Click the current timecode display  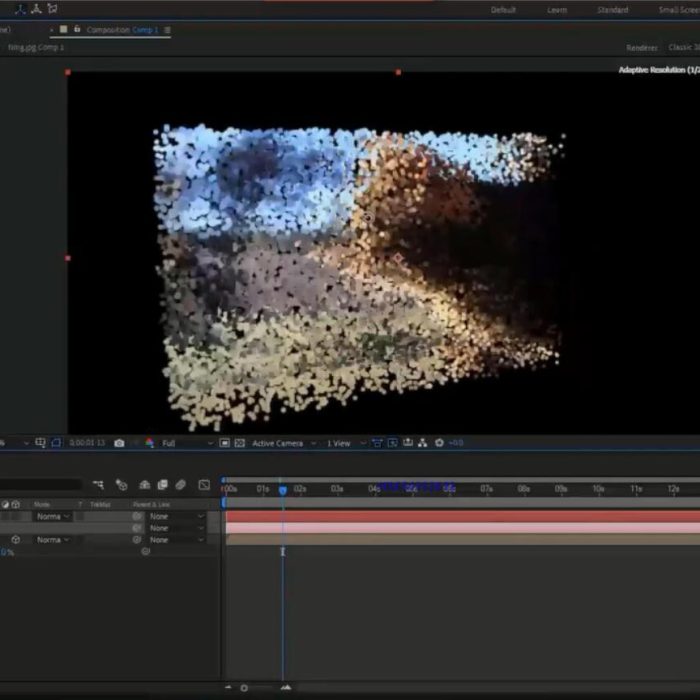pos(87,443)
